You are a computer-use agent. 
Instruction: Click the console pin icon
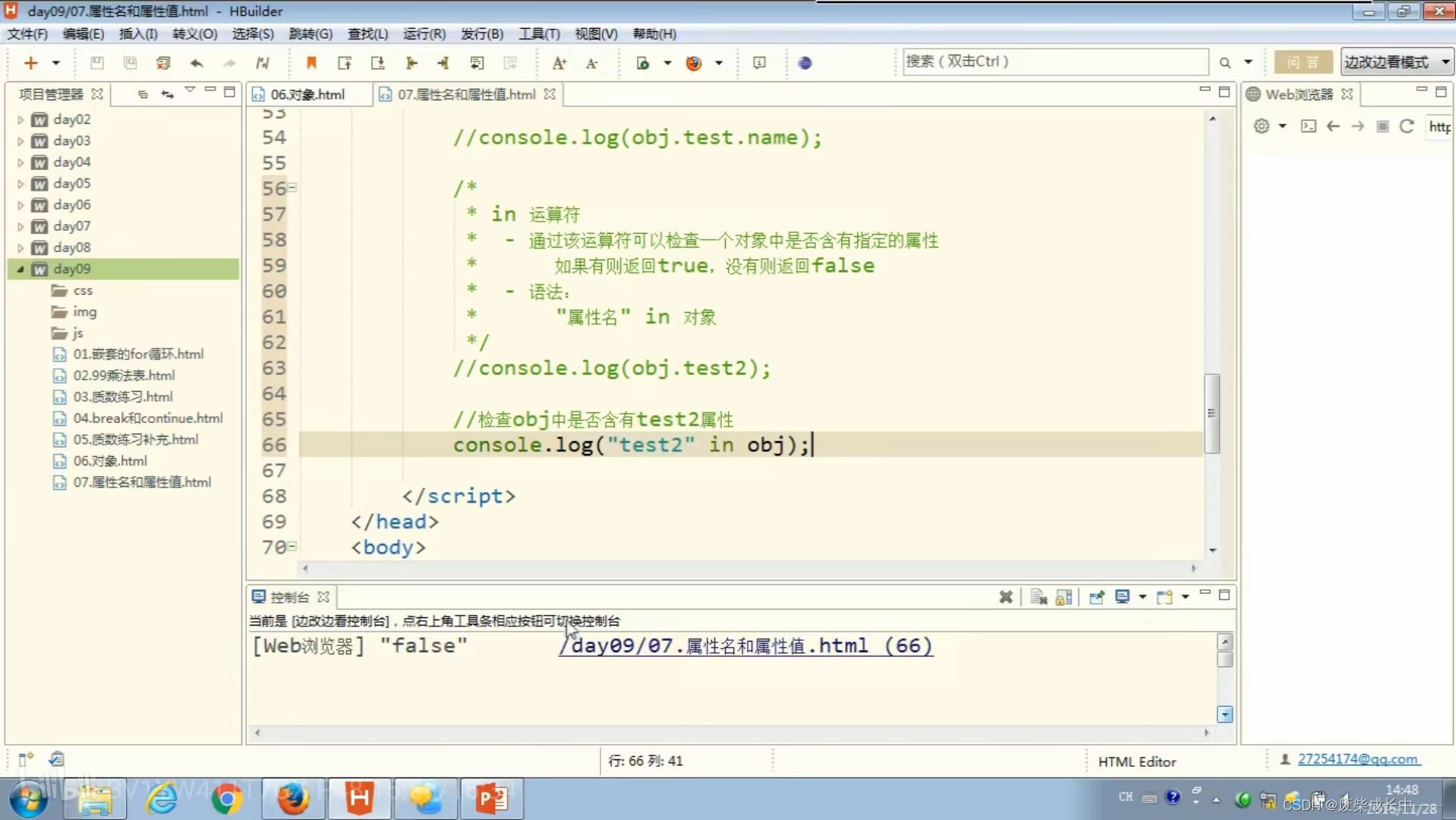pyautogui.click(x=1096, y=597)
